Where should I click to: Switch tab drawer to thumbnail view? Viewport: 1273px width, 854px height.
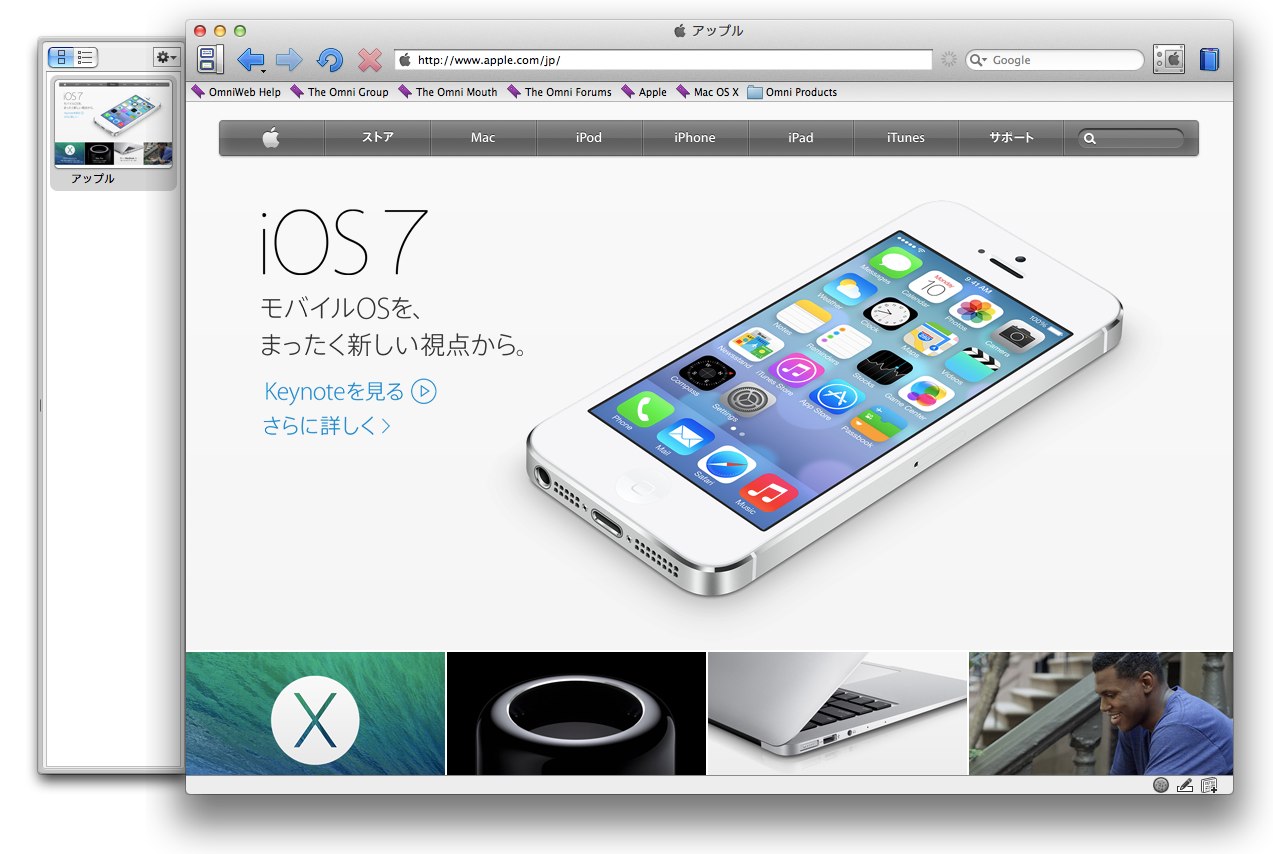pos(61,57)
